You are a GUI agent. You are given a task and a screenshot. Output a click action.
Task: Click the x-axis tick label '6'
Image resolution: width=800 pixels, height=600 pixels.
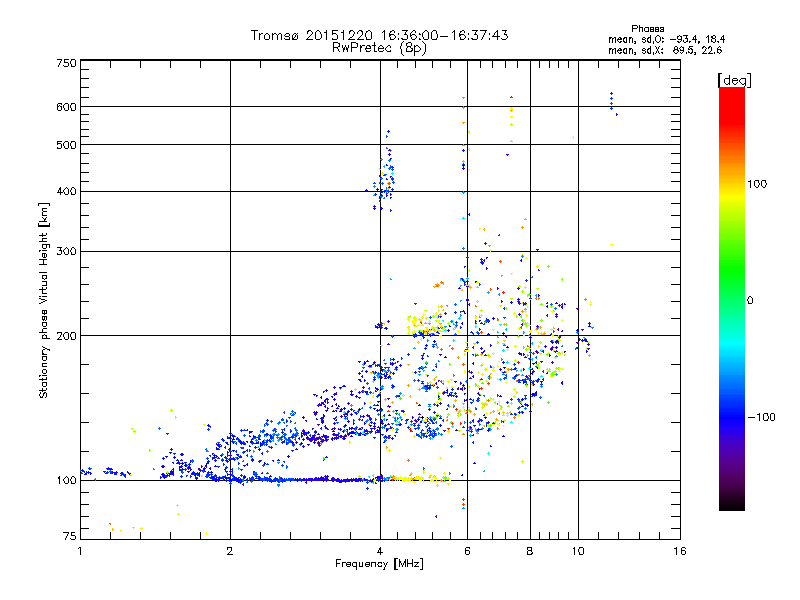click(467, 551)
